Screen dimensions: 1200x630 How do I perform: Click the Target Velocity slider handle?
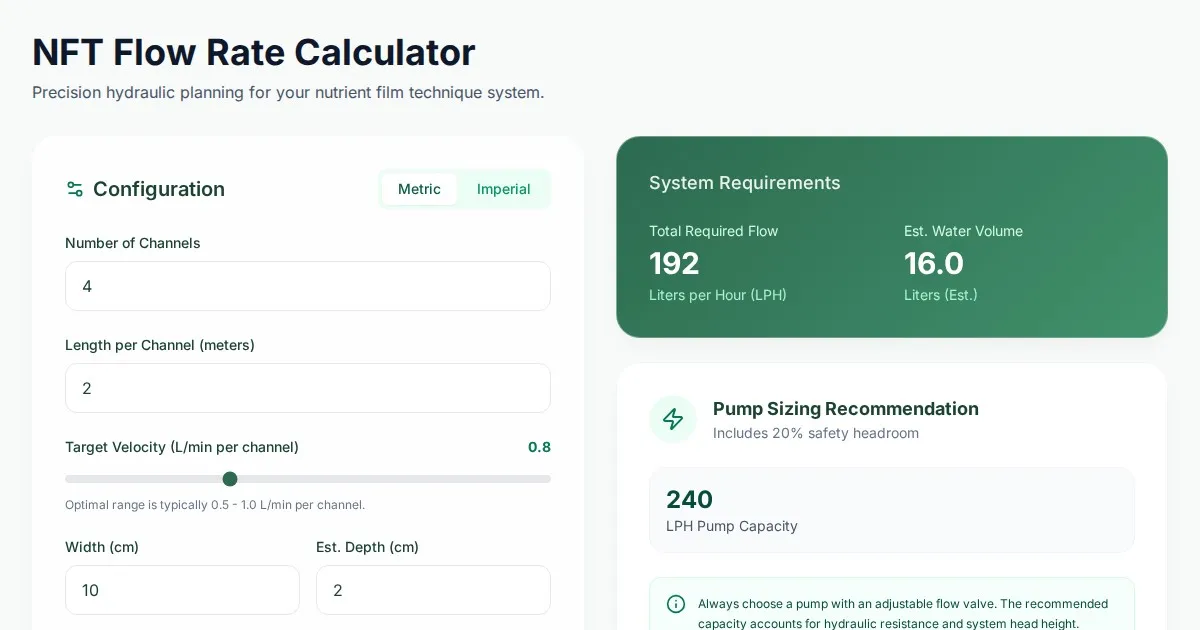point(230,479)
